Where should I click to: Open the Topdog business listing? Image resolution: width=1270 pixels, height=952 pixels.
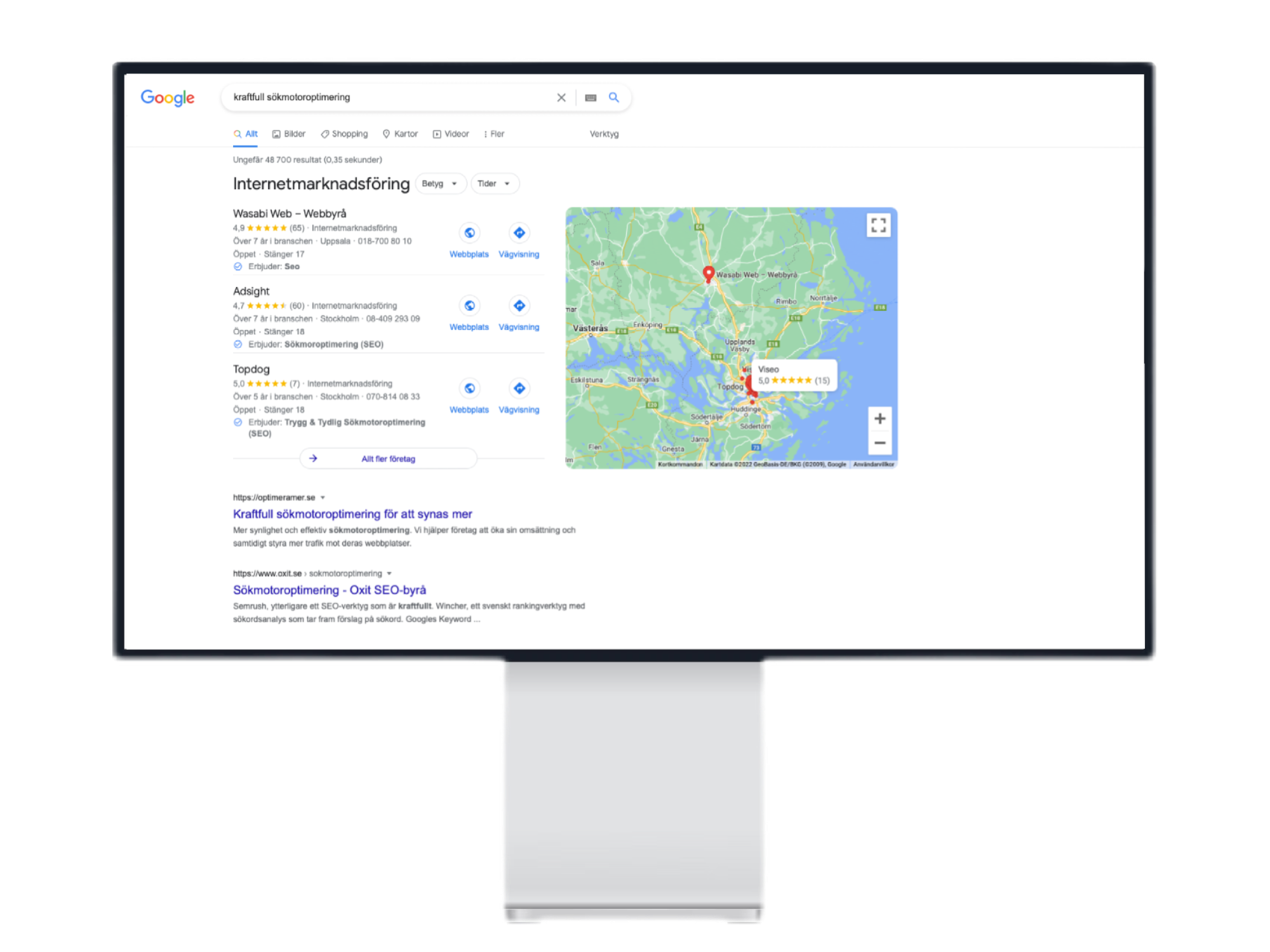tap(251, 369)
